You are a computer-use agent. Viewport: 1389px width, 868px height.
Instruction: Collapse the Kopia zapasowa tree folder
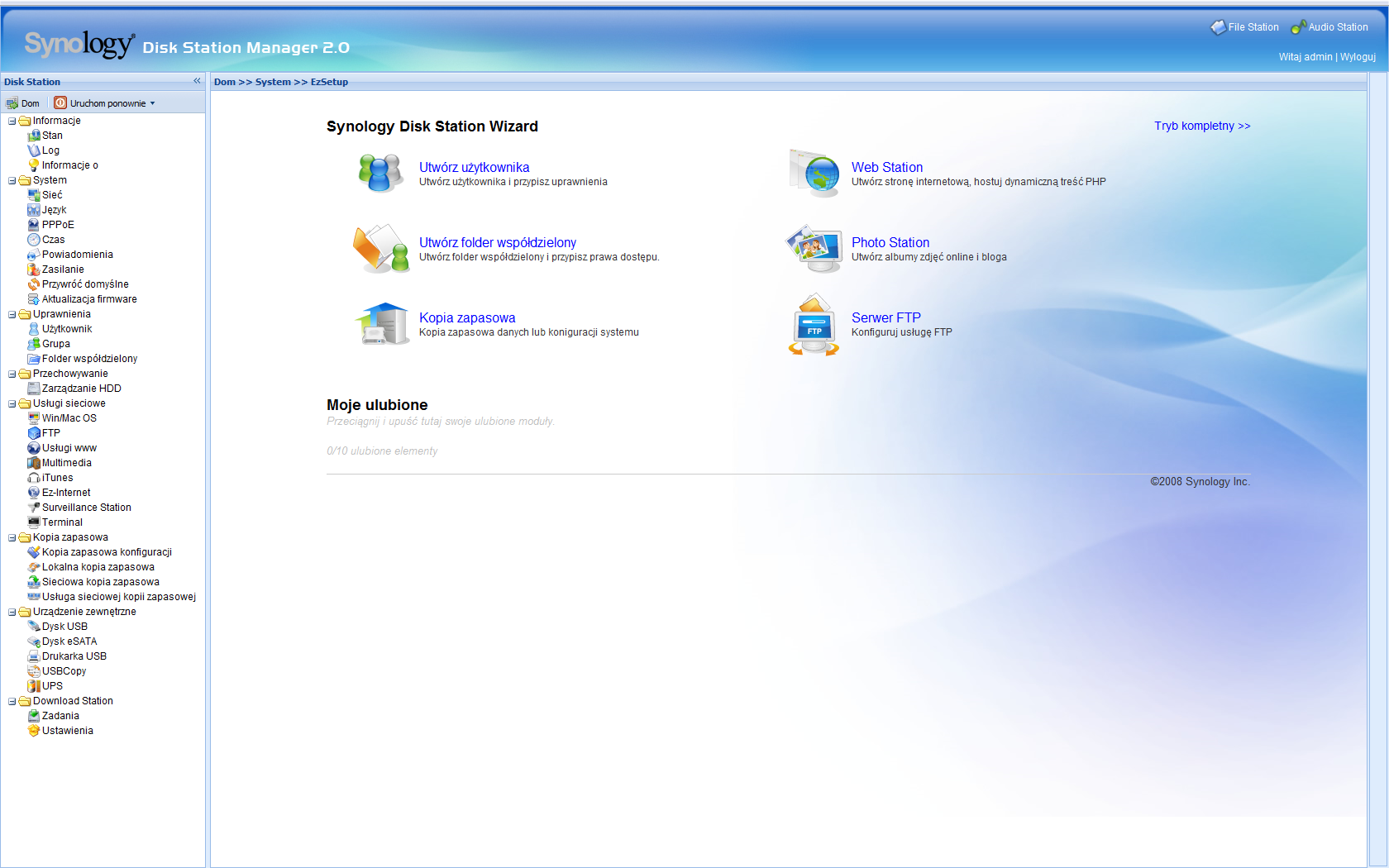pyautogui.click(x=12, y=537)
